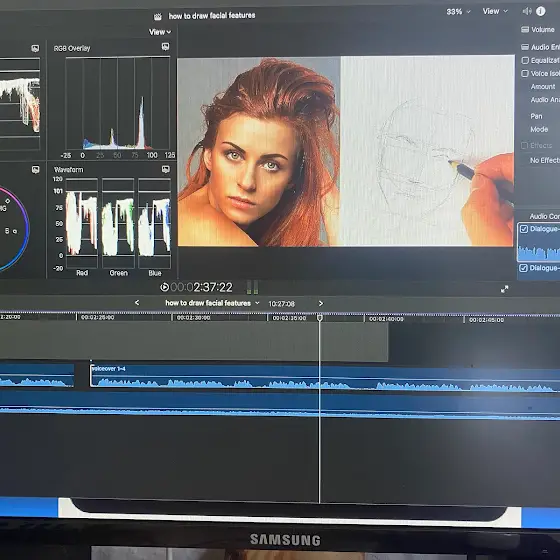Screen dimensions: 560x560
Task: Click the Red waveform column
Action: click(82, 223)
